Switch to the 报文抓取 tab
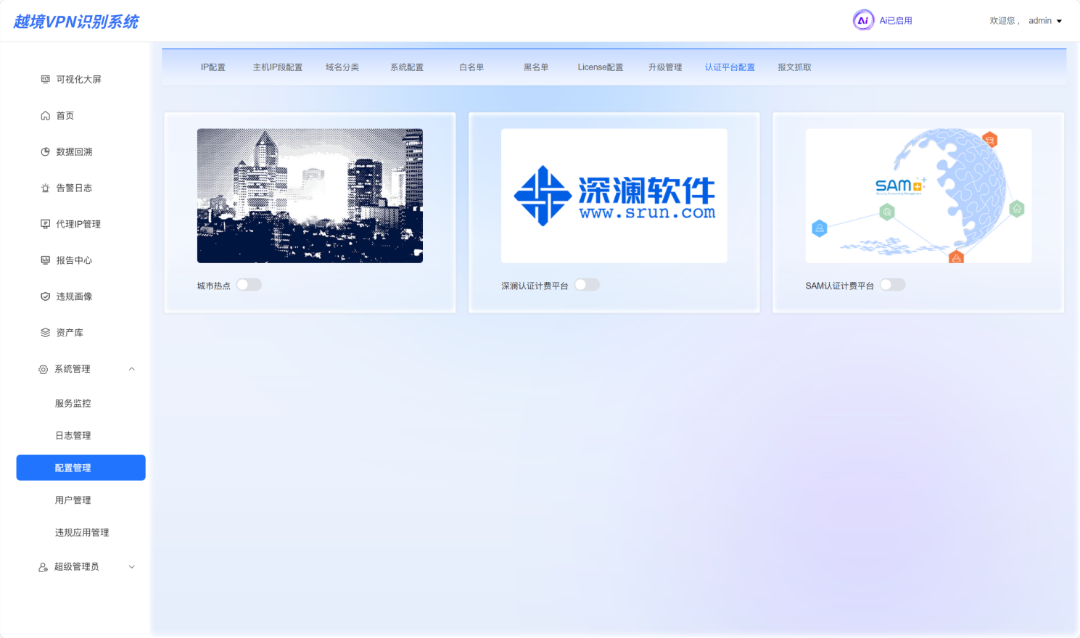 [794, 68]
